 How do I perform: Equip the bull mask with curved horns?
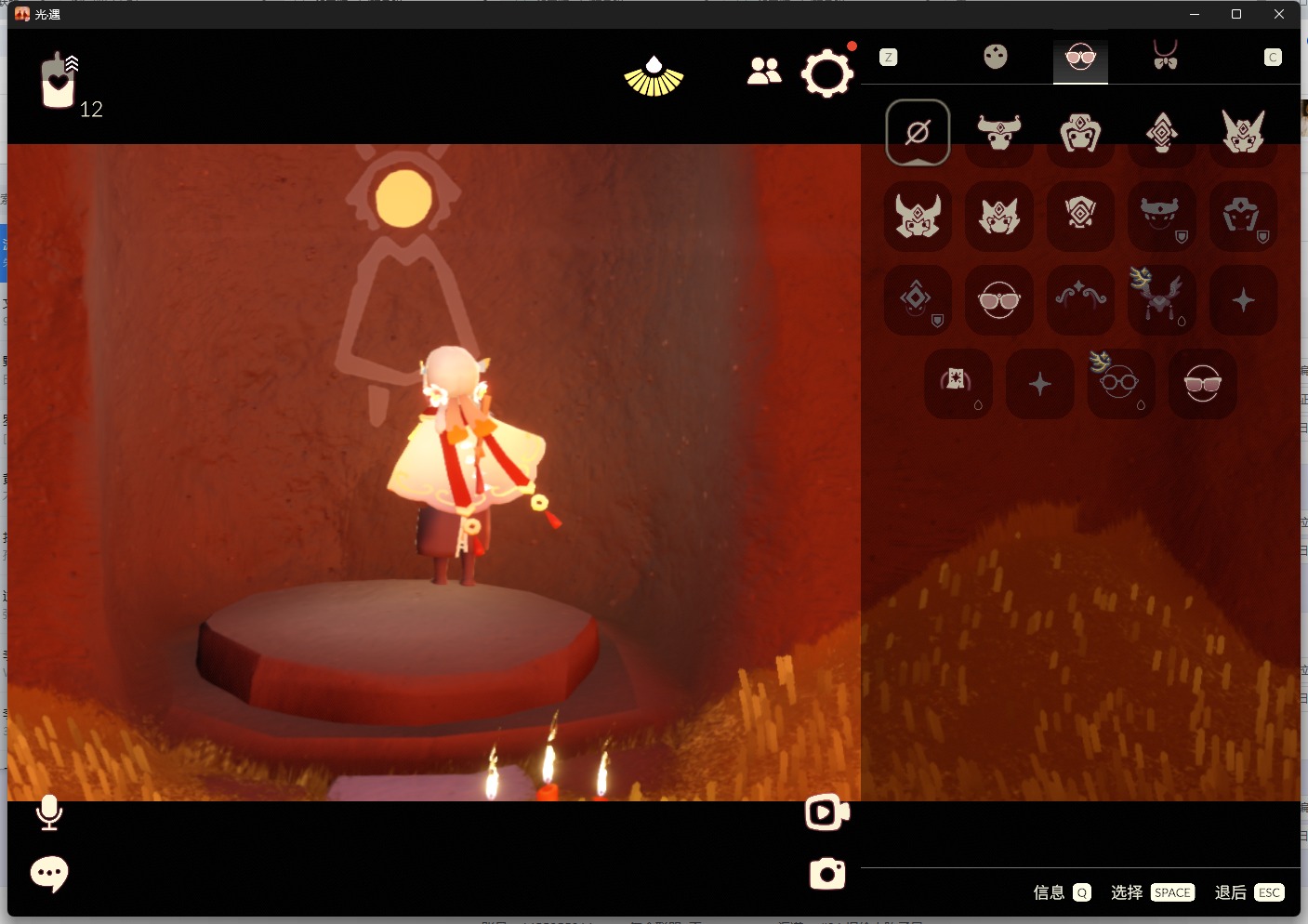click(x=999, y=133)
